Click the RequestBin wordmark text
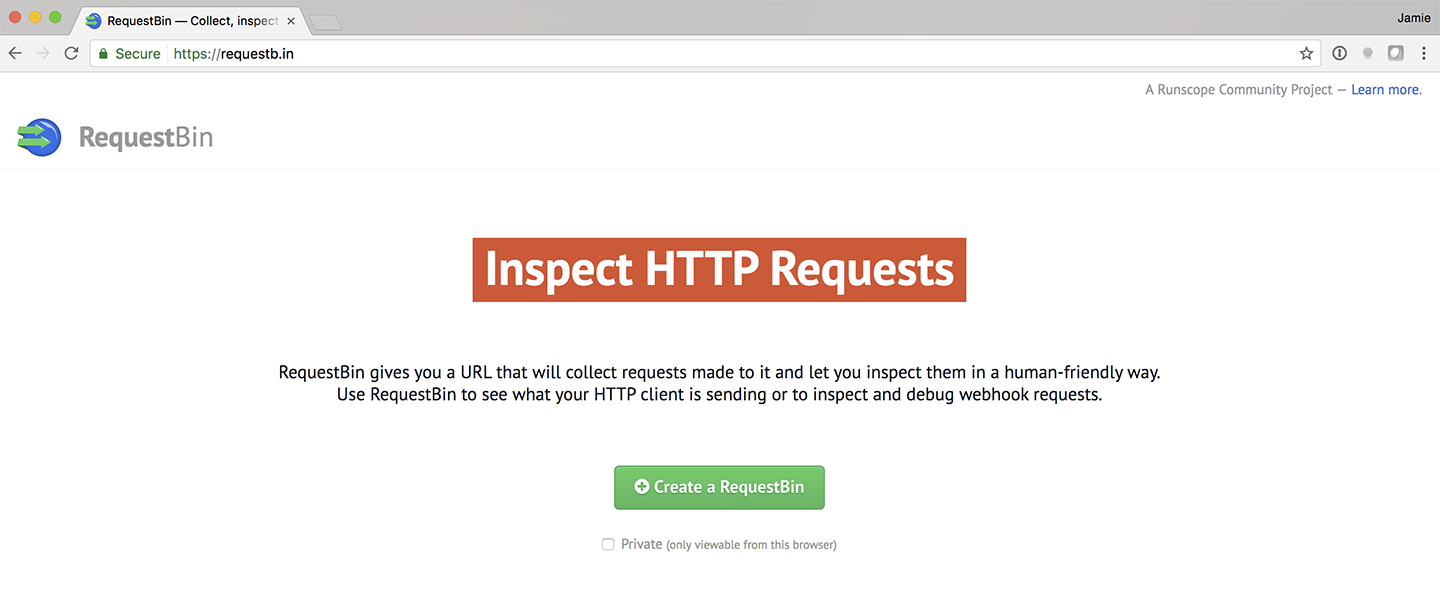The height and width of the screenshot is (597, 1440). tap(146, 137)
